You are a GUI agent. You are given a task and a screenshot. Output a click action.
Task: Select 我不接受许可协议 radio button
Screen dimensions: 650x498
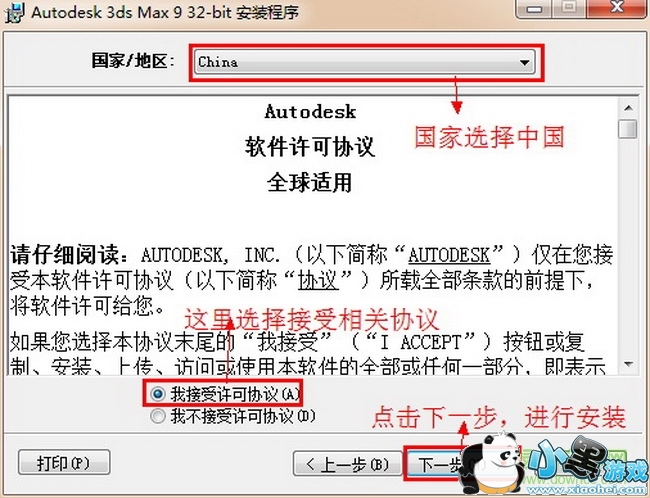click(158, 415)
